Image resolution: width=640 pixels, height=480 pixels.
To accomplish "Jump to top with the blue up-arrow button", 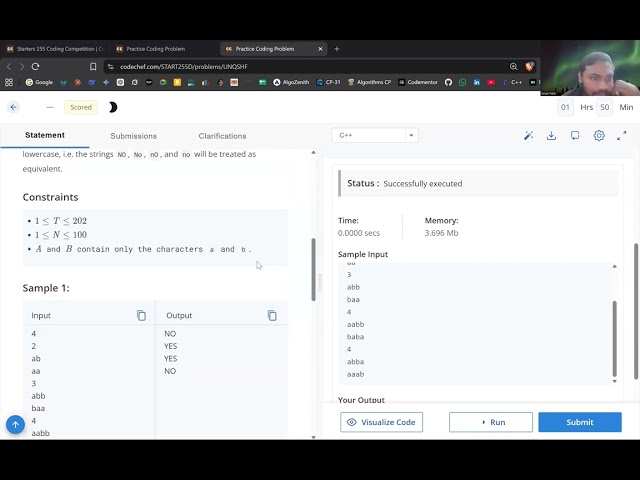I will [15, 425].
